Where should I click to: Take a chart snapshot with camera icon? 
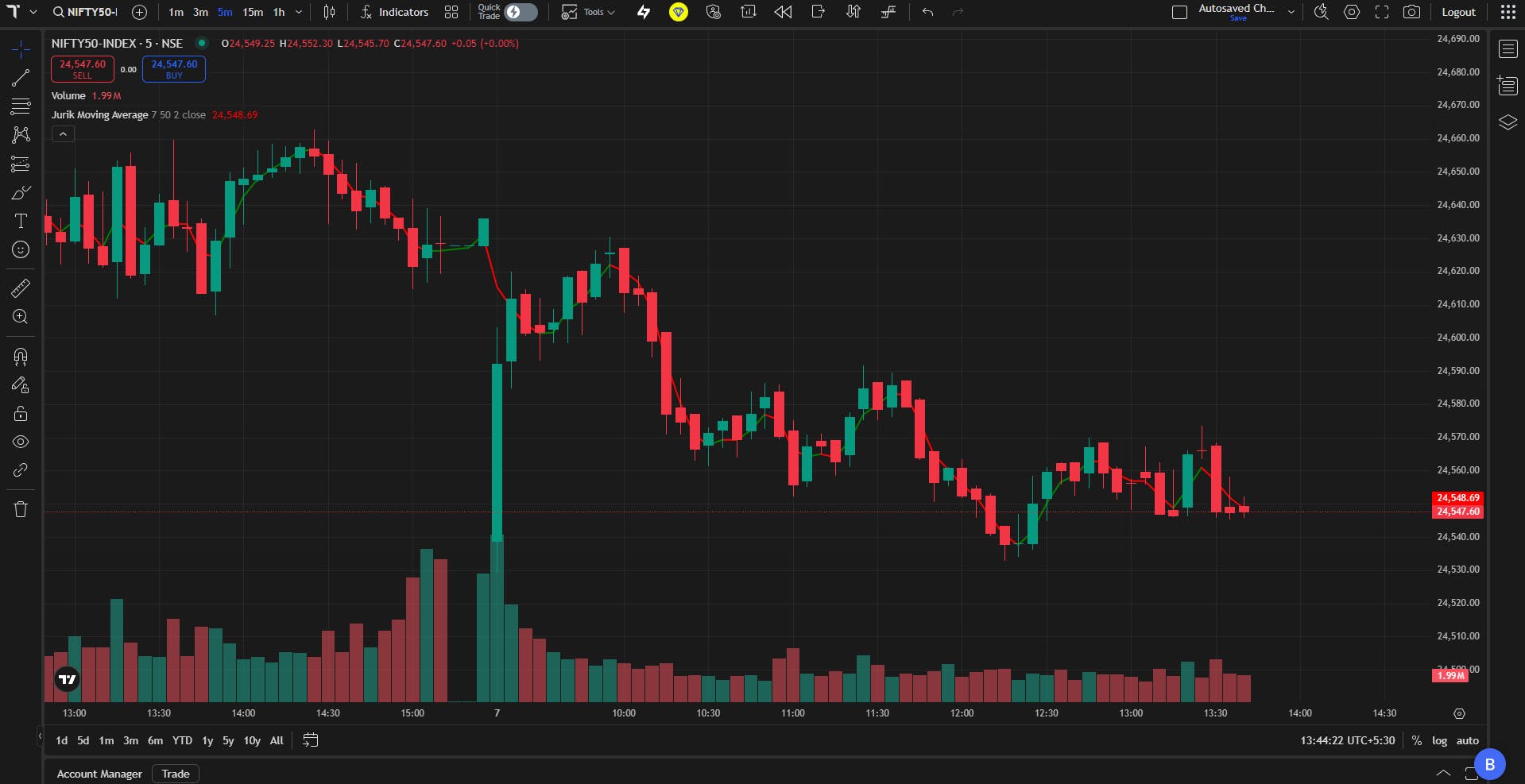tap(1411, 12)
